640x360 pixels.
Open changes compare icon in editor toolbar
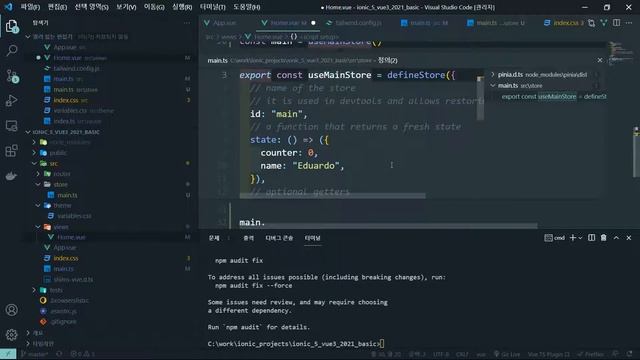click(x=591, y=23)
